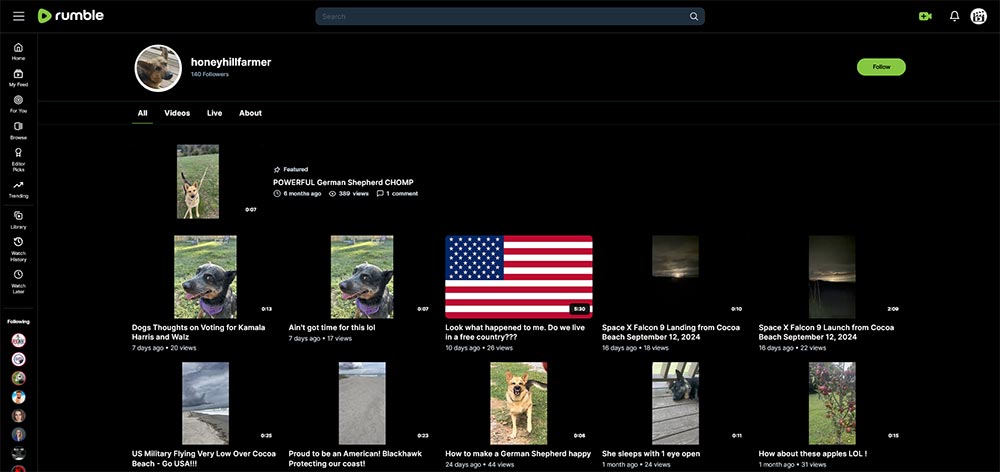
Task: Open She sleeps with 1 eye open
Action: point(651,454)
